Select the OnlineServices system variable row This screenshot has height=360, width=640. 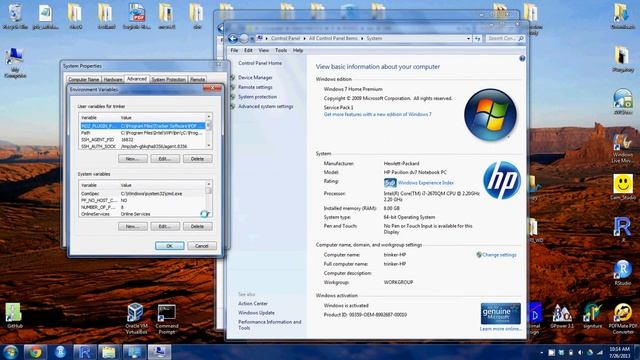pos(142,214)
